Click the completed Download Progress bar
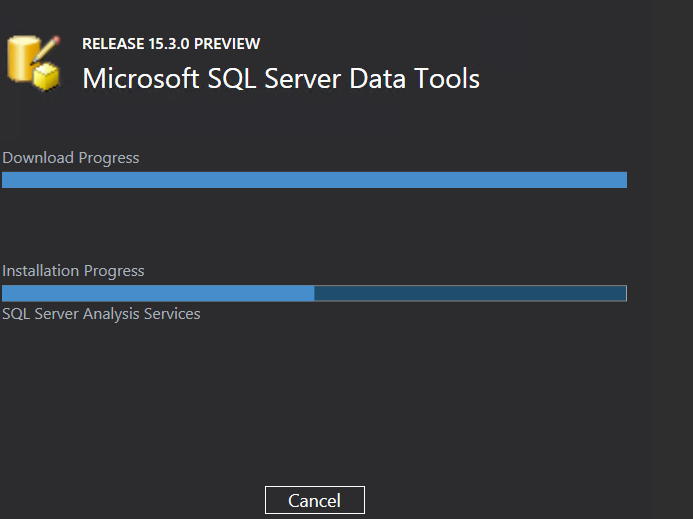Screen dimensions: 693x519 pyautogui.click(x=314, y=180)
